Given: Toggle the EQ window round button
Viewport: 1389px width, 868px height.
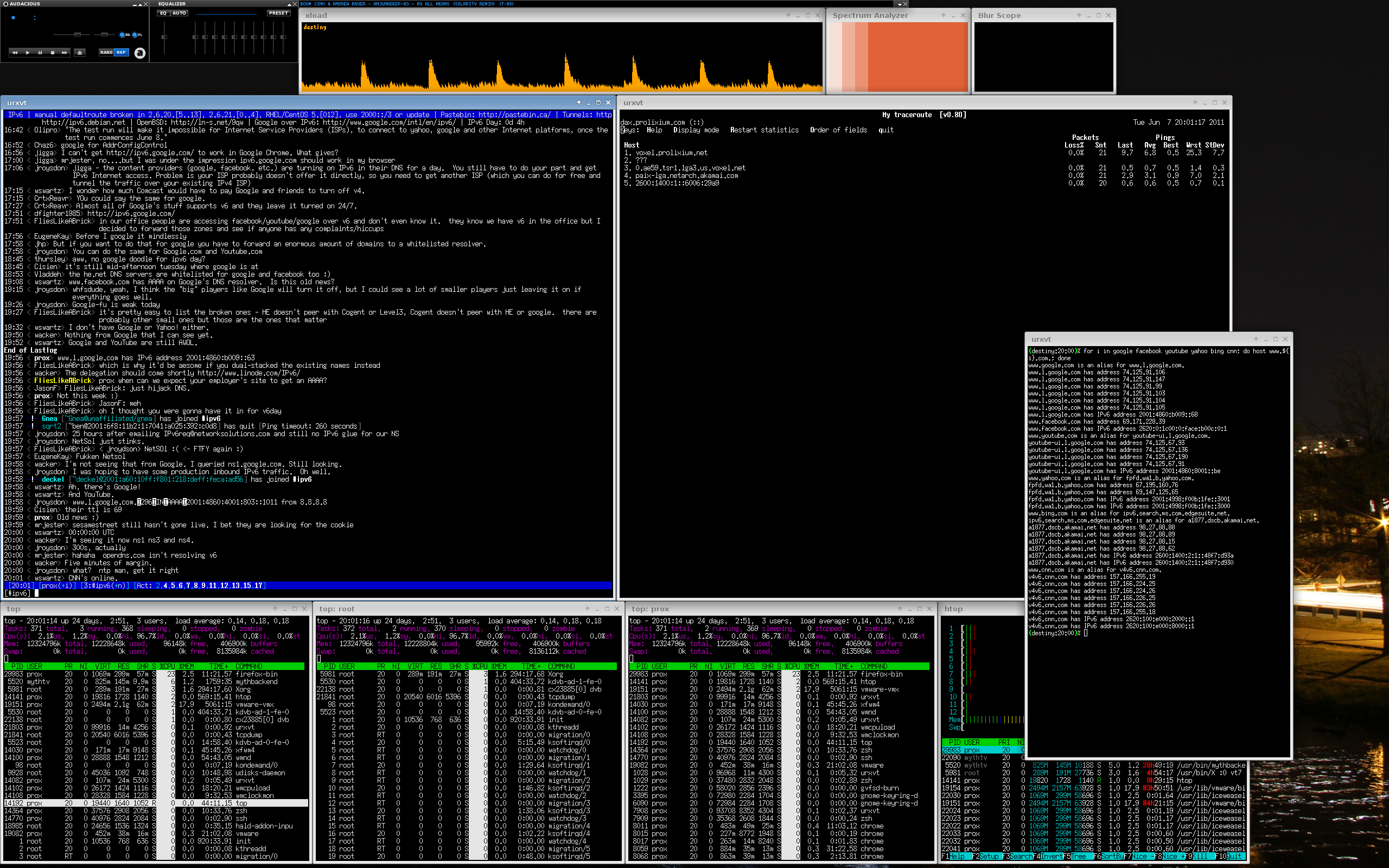Looking at the screenshot, I should tap(122, 34).
